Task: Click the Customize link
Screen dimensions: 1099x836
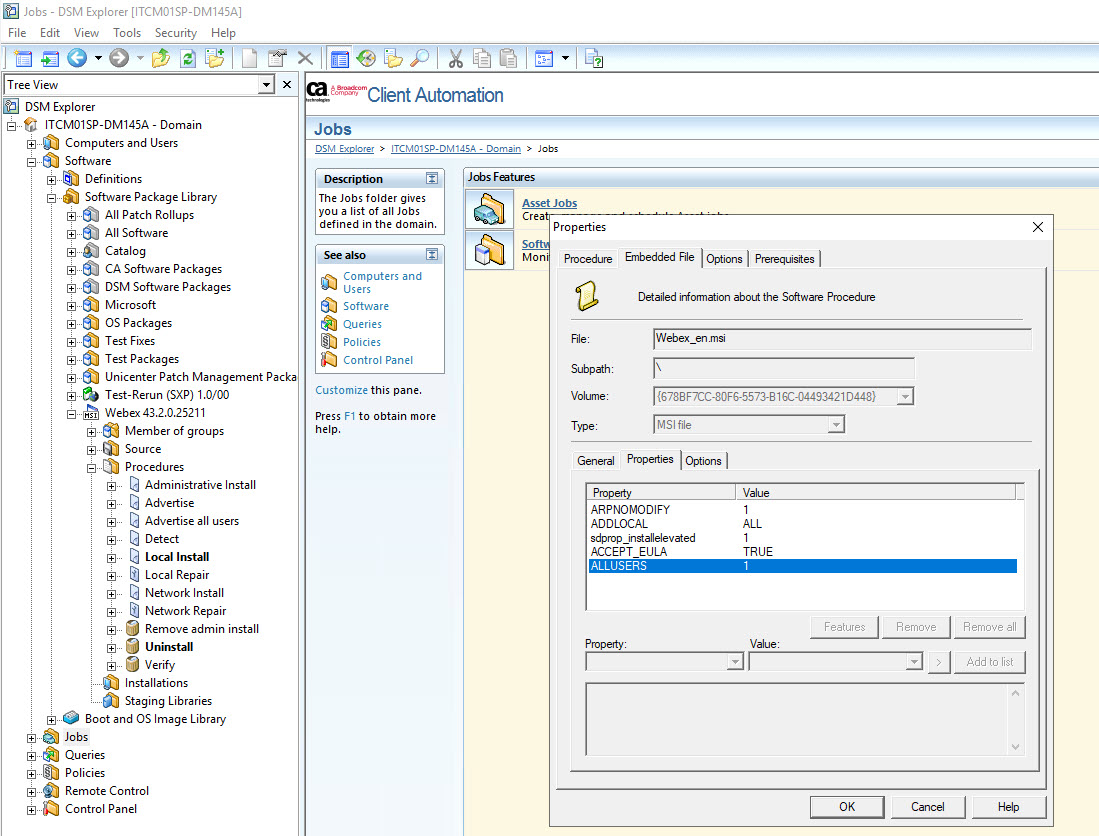Action: 341,390
